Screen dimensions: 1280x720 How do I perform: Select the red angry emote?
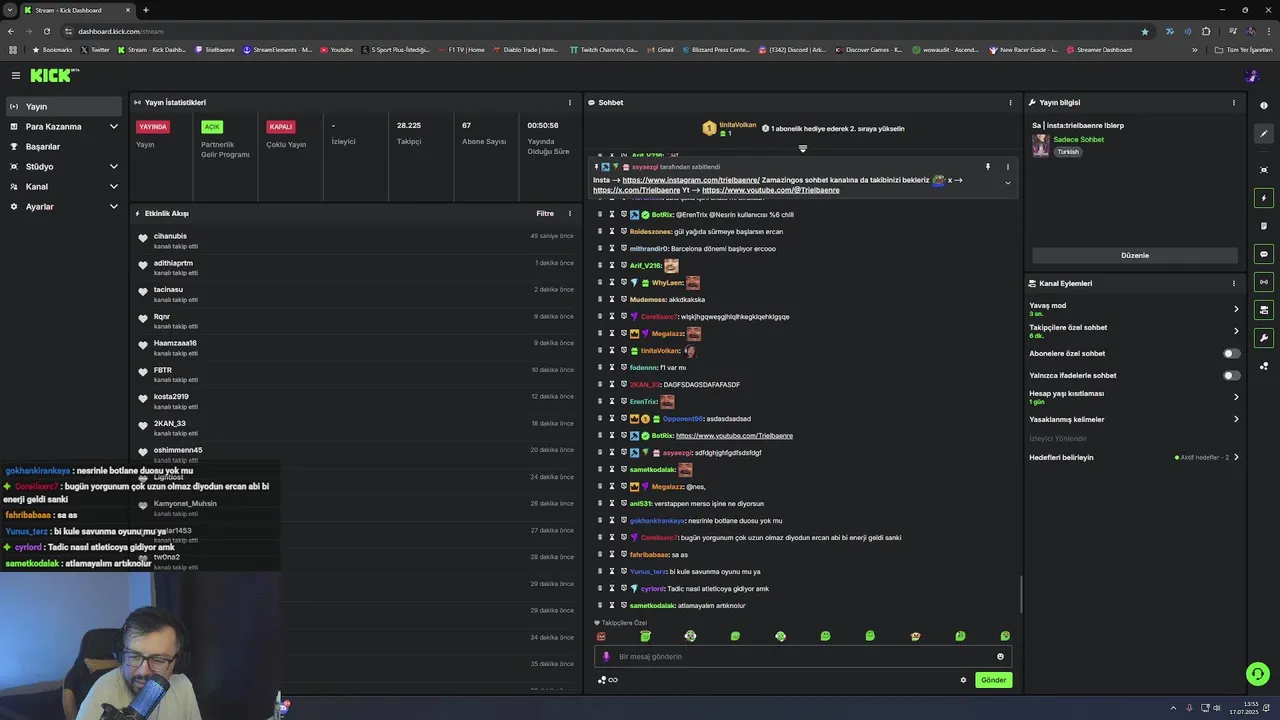601,636
